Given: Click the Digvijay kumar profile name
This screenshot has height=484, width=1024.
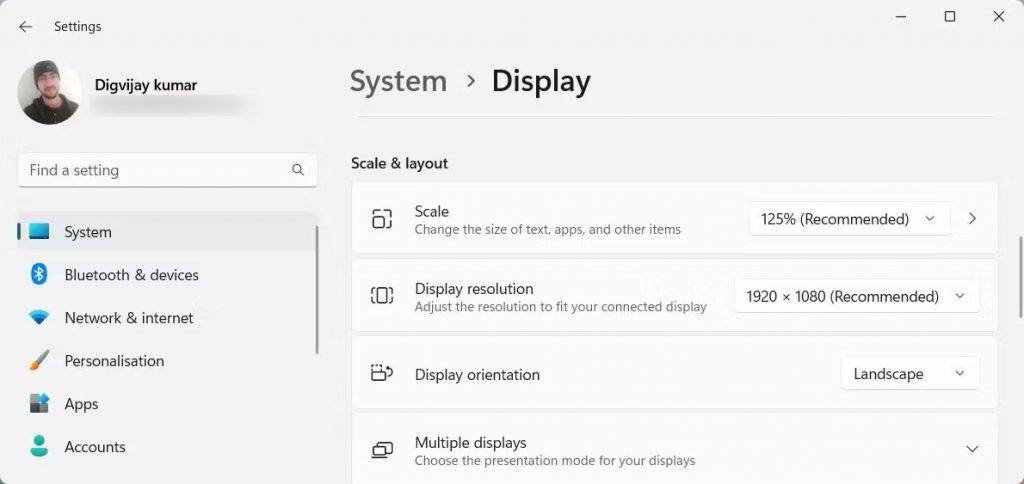Looking at the screenshot, I should point(146,85).
